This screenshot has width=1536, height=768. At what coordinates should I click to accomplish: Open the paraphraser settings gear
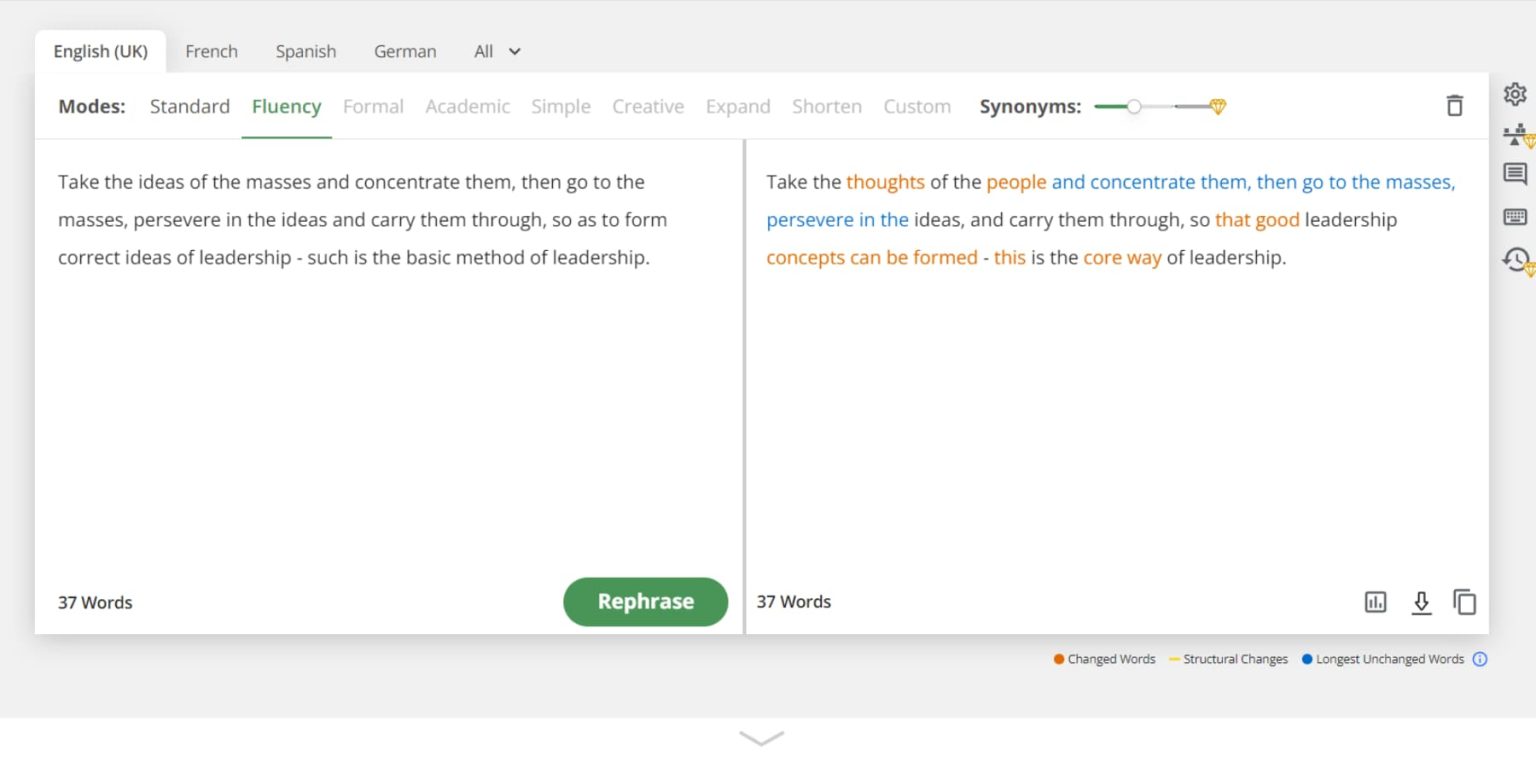[x=1514, y=93]
